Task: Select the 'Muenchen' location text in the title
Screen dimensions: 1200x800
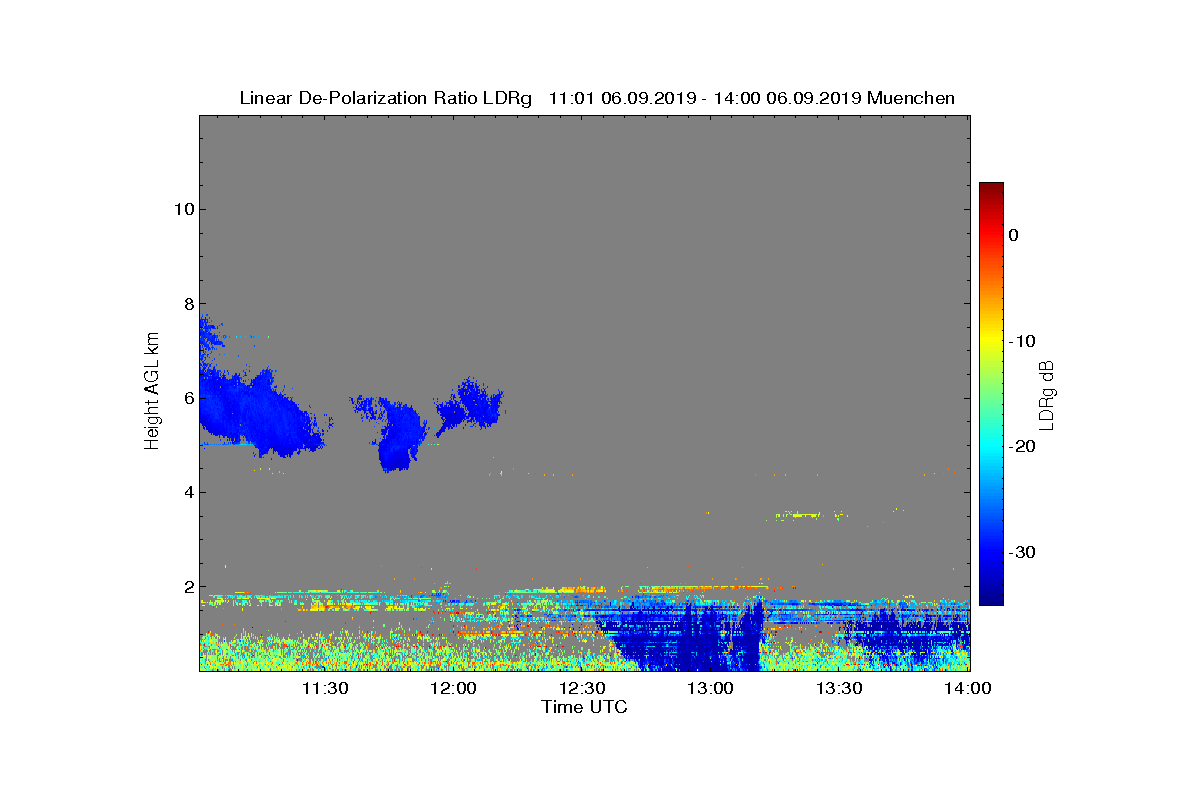Action: [x=911, y=98]
